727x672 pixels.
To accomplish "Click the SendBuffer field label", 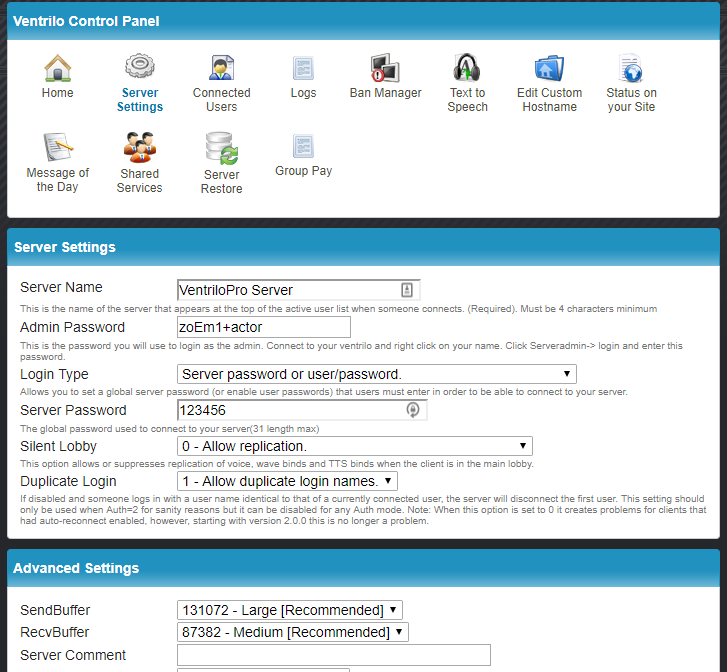I will (55, 610).
